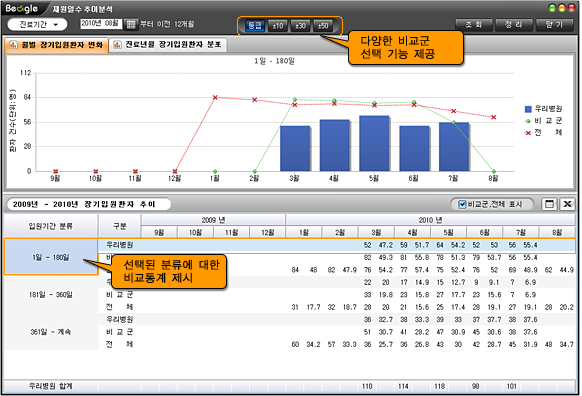Select the 전 체 row in 181일 - 360일

click(x=337, y=307)
